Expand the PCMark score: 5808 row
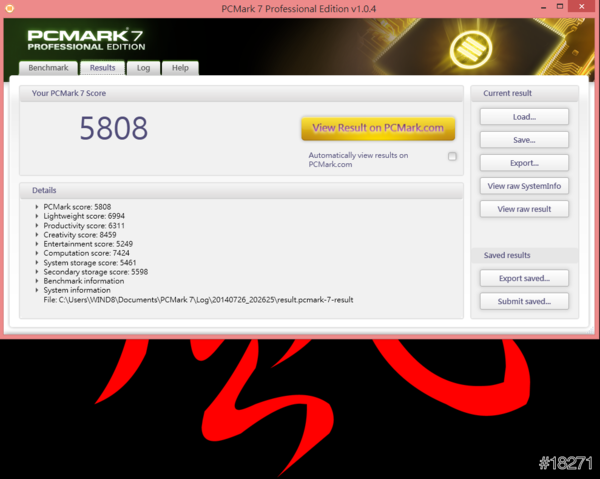 point(37,207)
